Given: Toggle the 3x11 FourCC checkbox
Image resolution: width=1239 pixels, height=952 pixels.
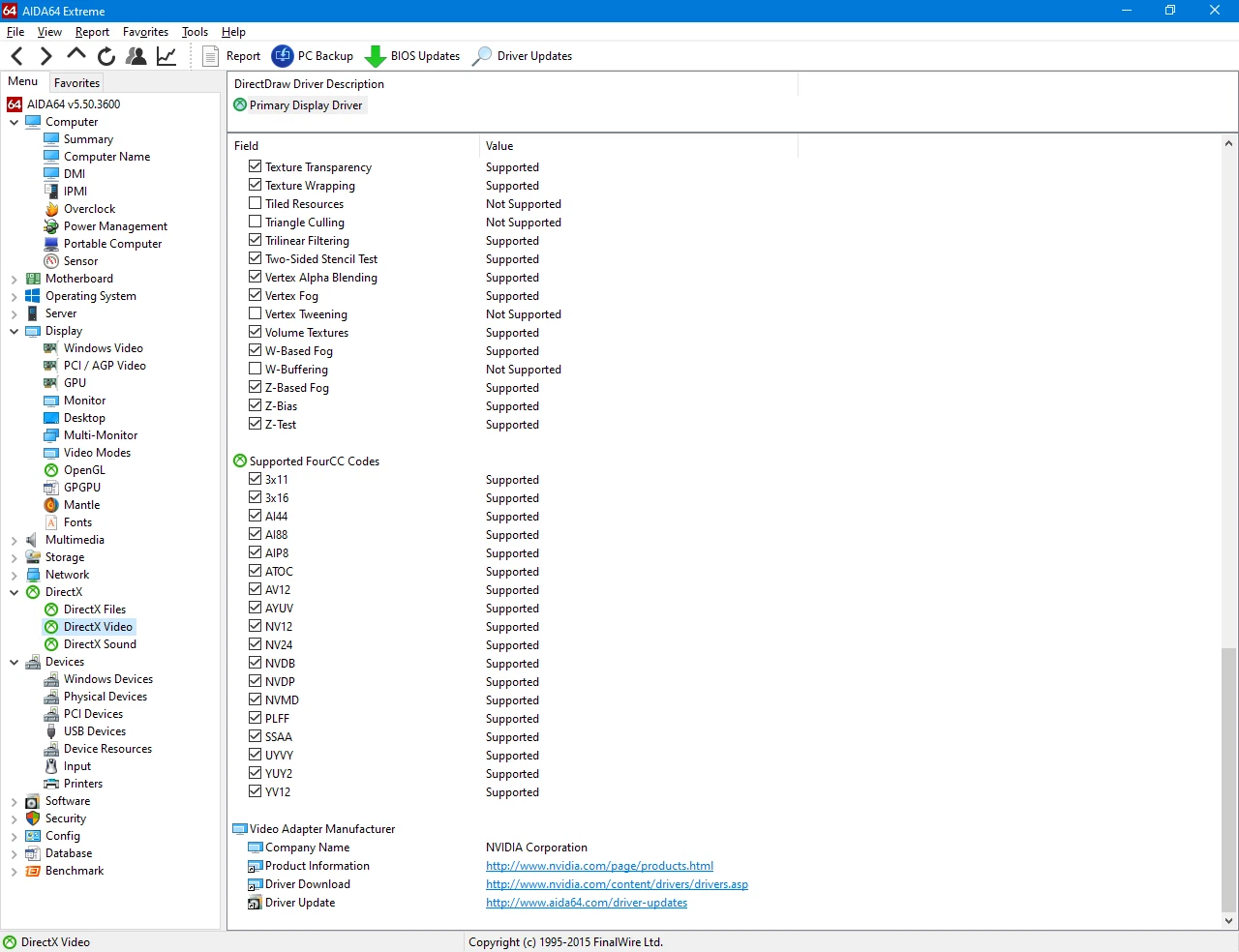Looking at the screenshot, I should click(x=256, y=479).
